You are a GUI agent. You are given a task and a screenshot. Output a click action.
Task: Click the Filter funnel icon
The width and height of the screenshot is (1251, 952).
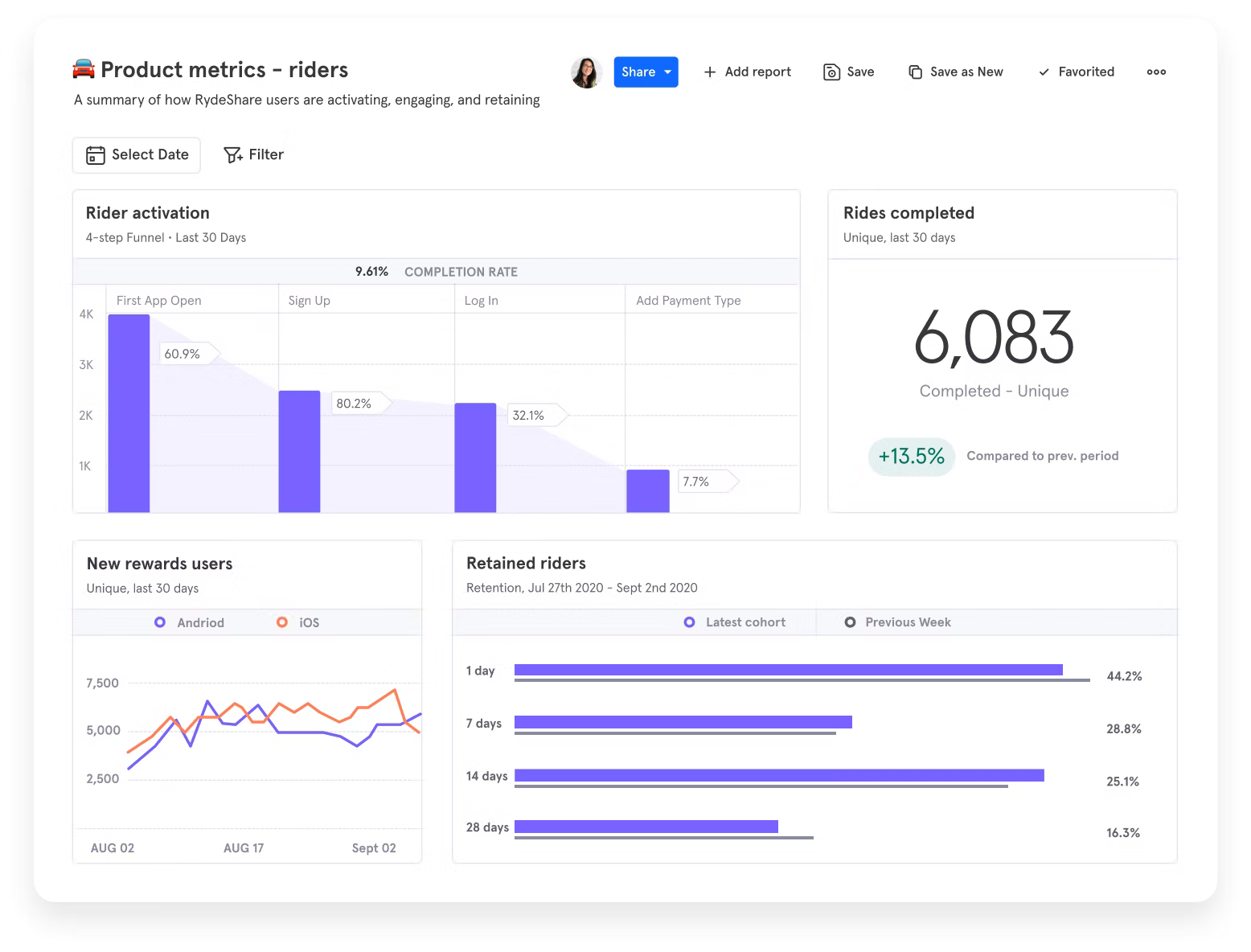[x=233, y=154]
